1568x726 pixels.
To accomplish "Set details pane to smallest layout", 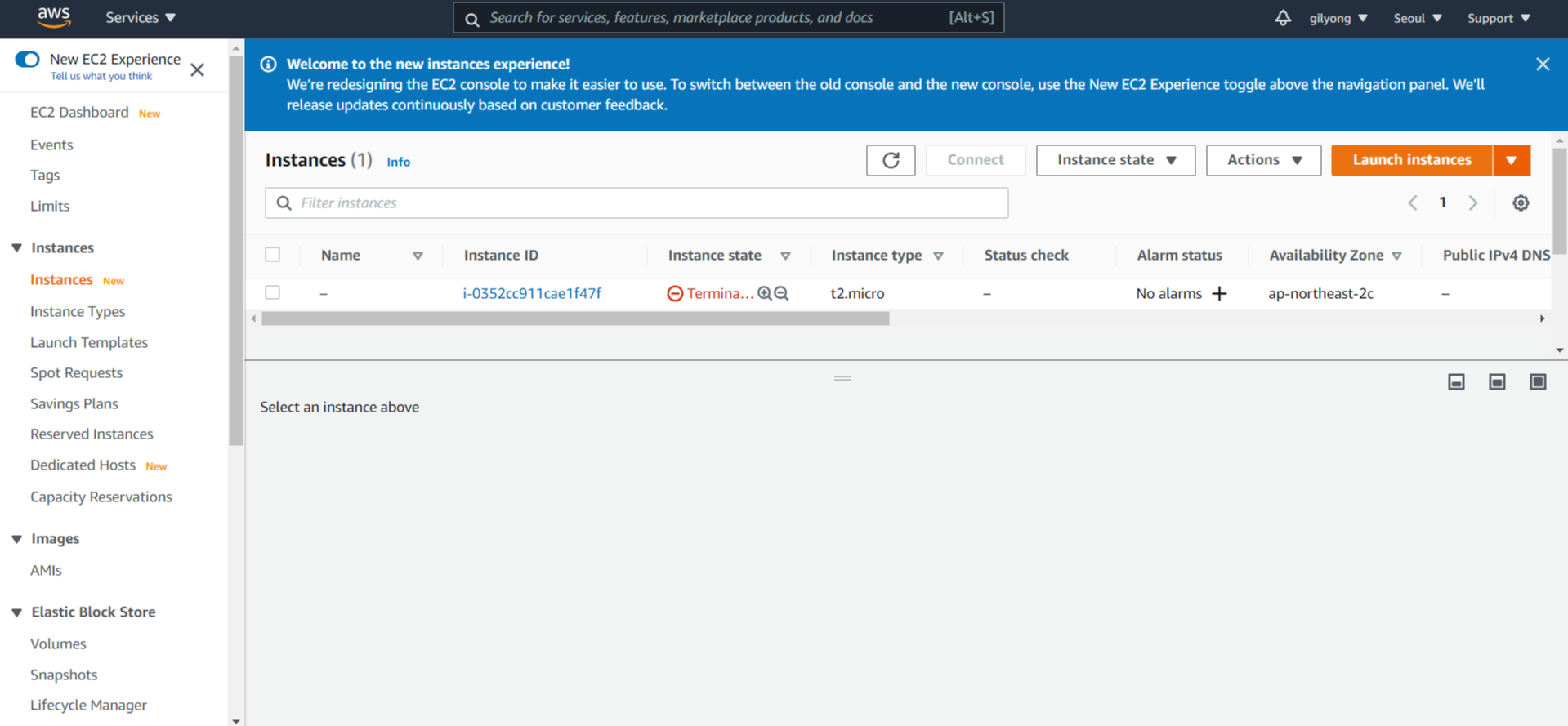I will coord(1456,381).
